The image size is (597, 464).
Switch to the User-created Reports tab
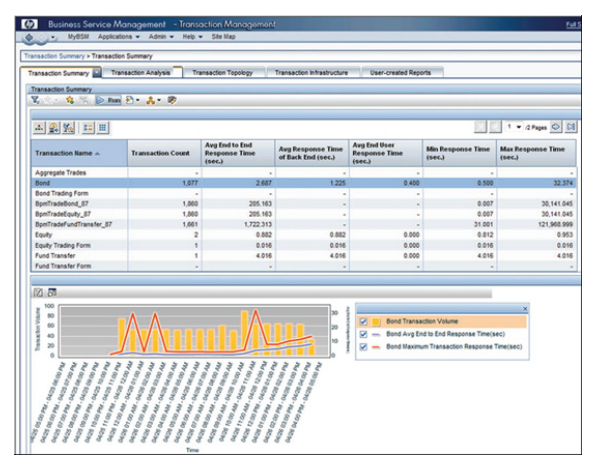click(x=400, y=73)
